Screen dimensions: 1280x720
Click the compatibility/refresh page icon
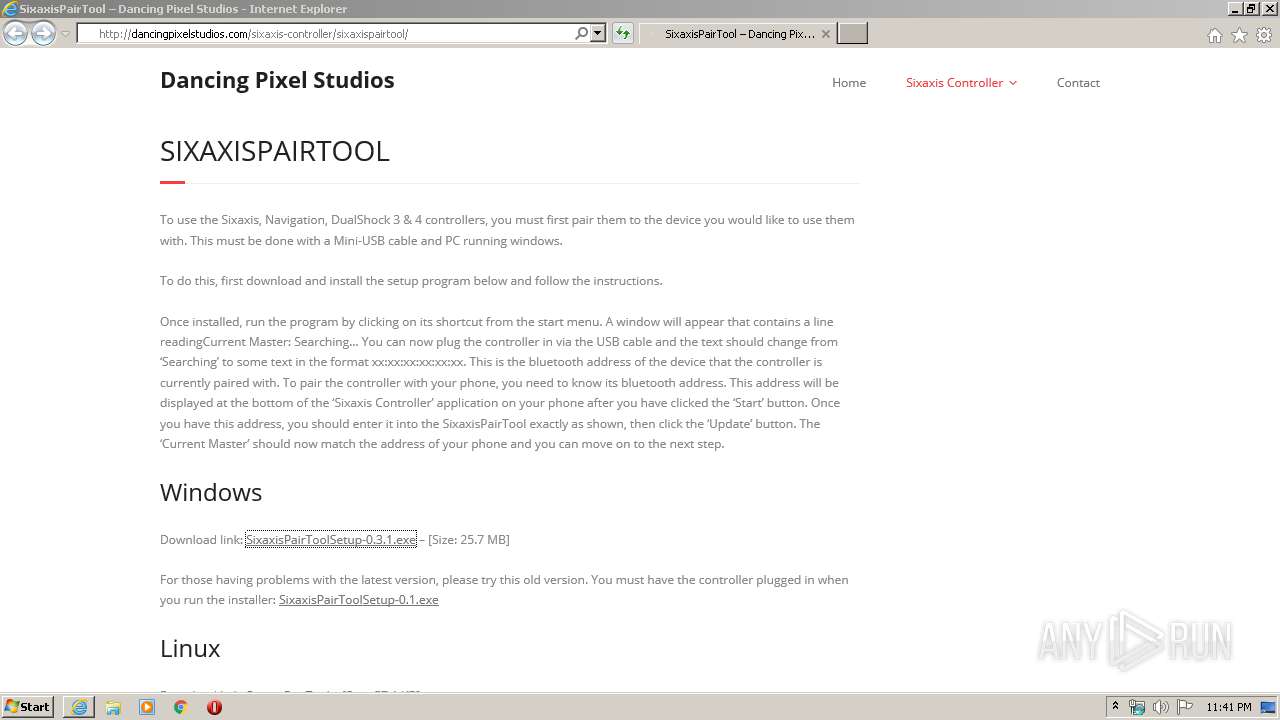click(622, 34)
